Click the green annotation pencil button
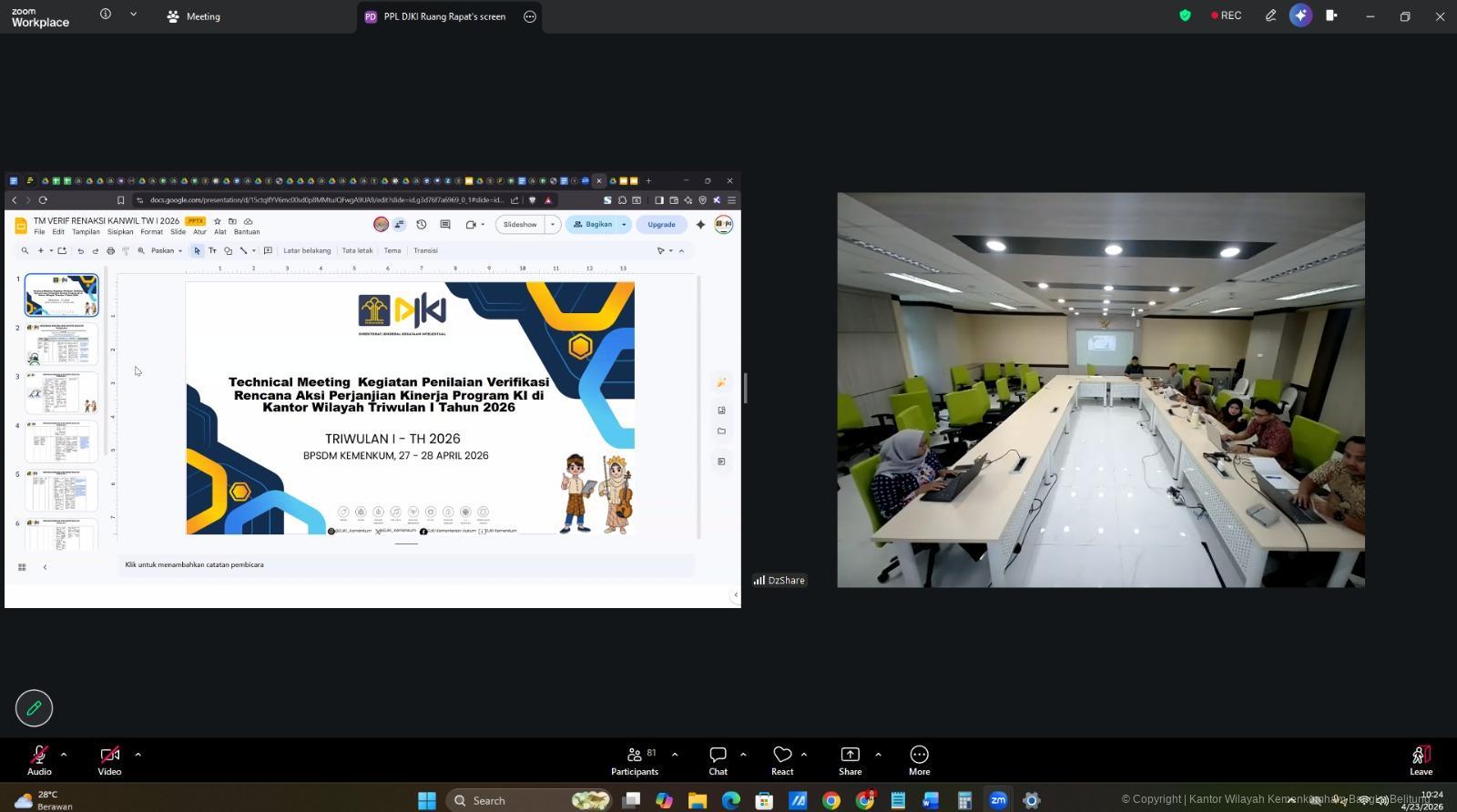 (x=34, y=708)
